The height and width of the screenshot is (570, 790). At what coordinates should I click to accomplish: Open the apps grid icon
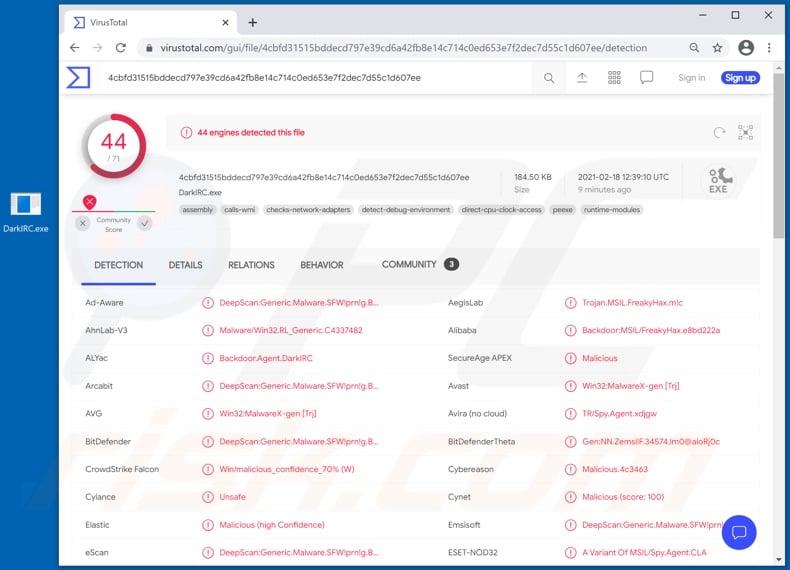(x=614, y=78)
